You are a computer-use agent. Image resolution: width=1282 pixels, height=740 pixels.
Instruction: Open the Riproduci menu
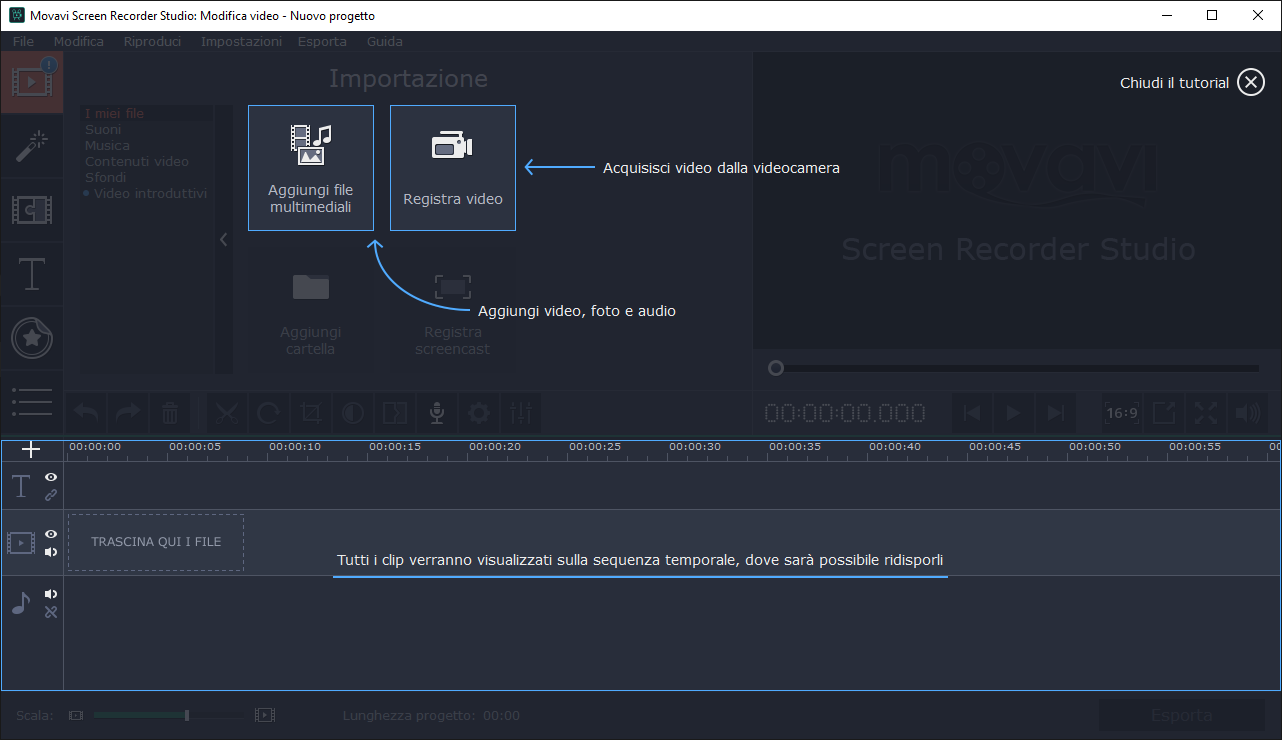pos(152,41)
